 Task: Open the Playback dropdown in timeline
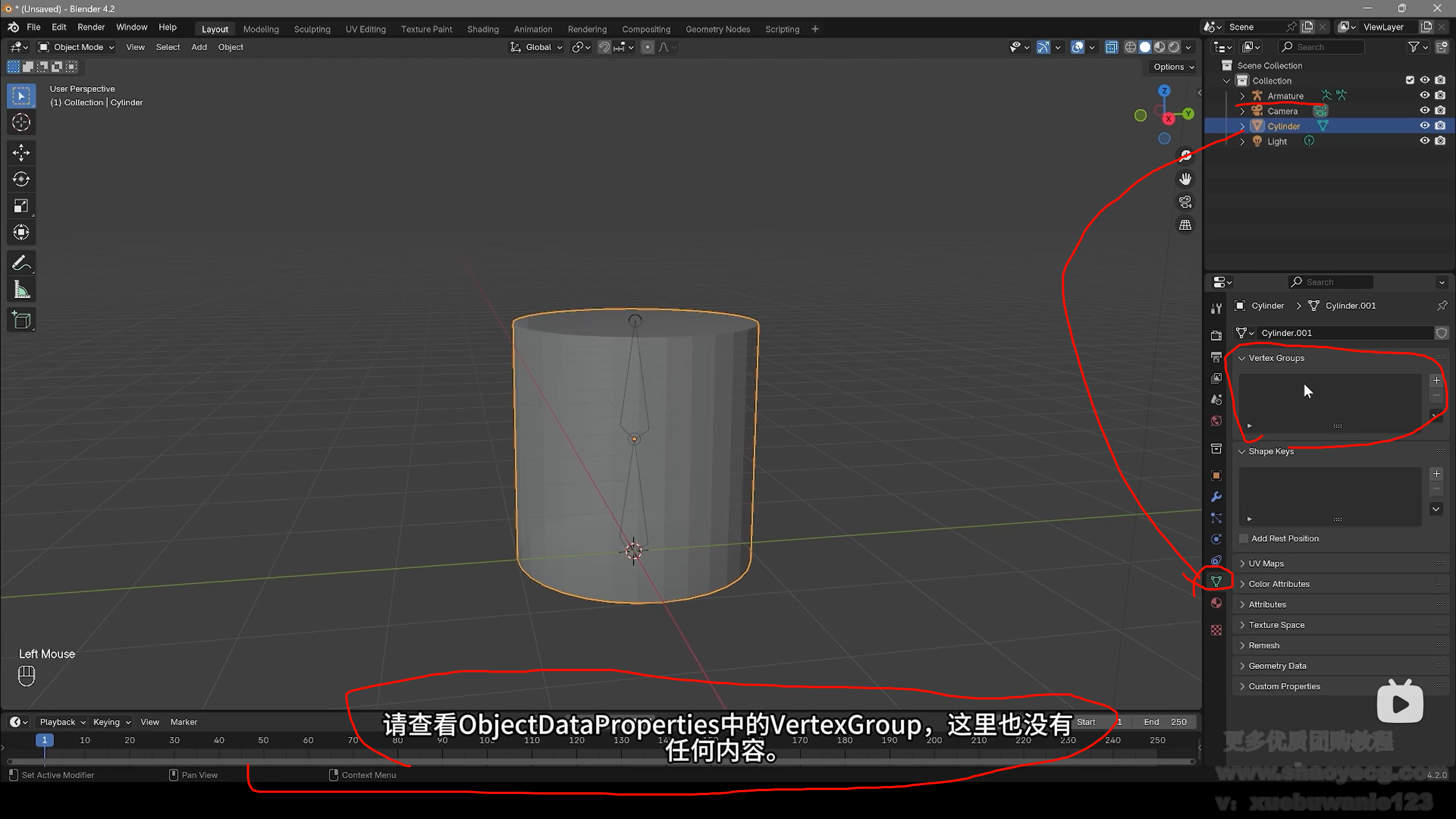point(62,722)
